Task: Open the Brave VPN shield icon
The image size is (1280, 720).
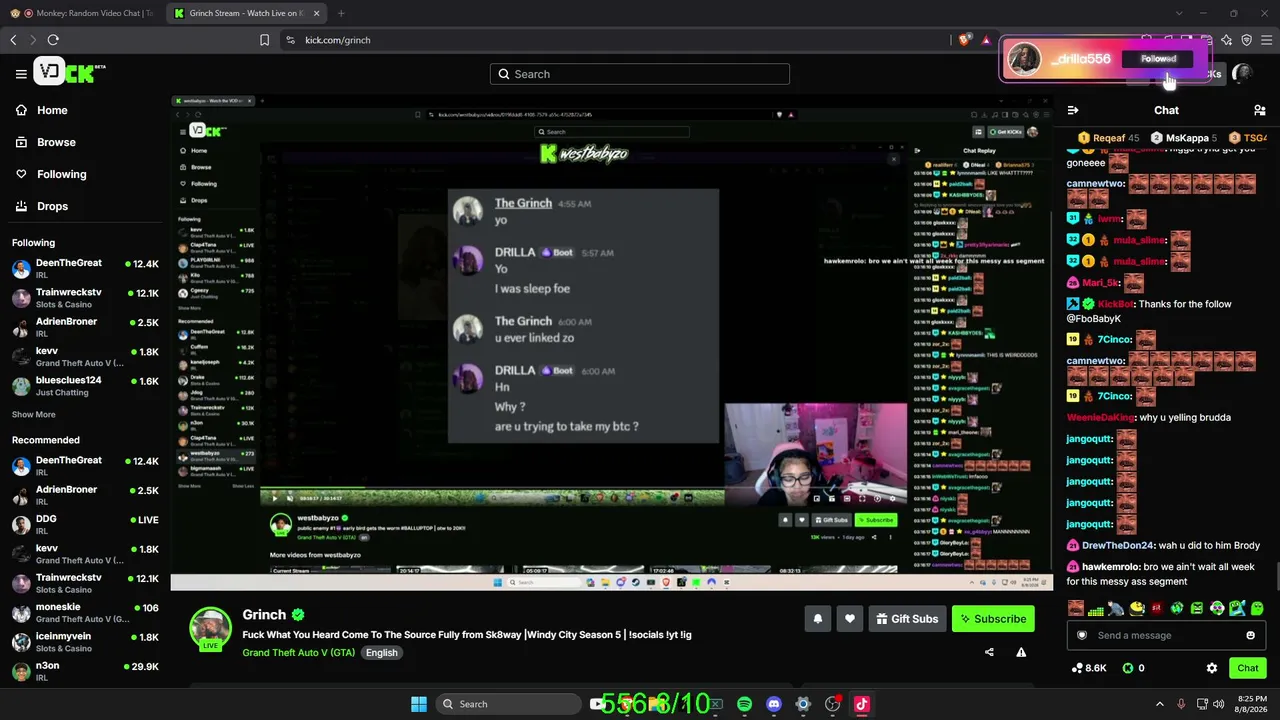Action: [1246, 40]
